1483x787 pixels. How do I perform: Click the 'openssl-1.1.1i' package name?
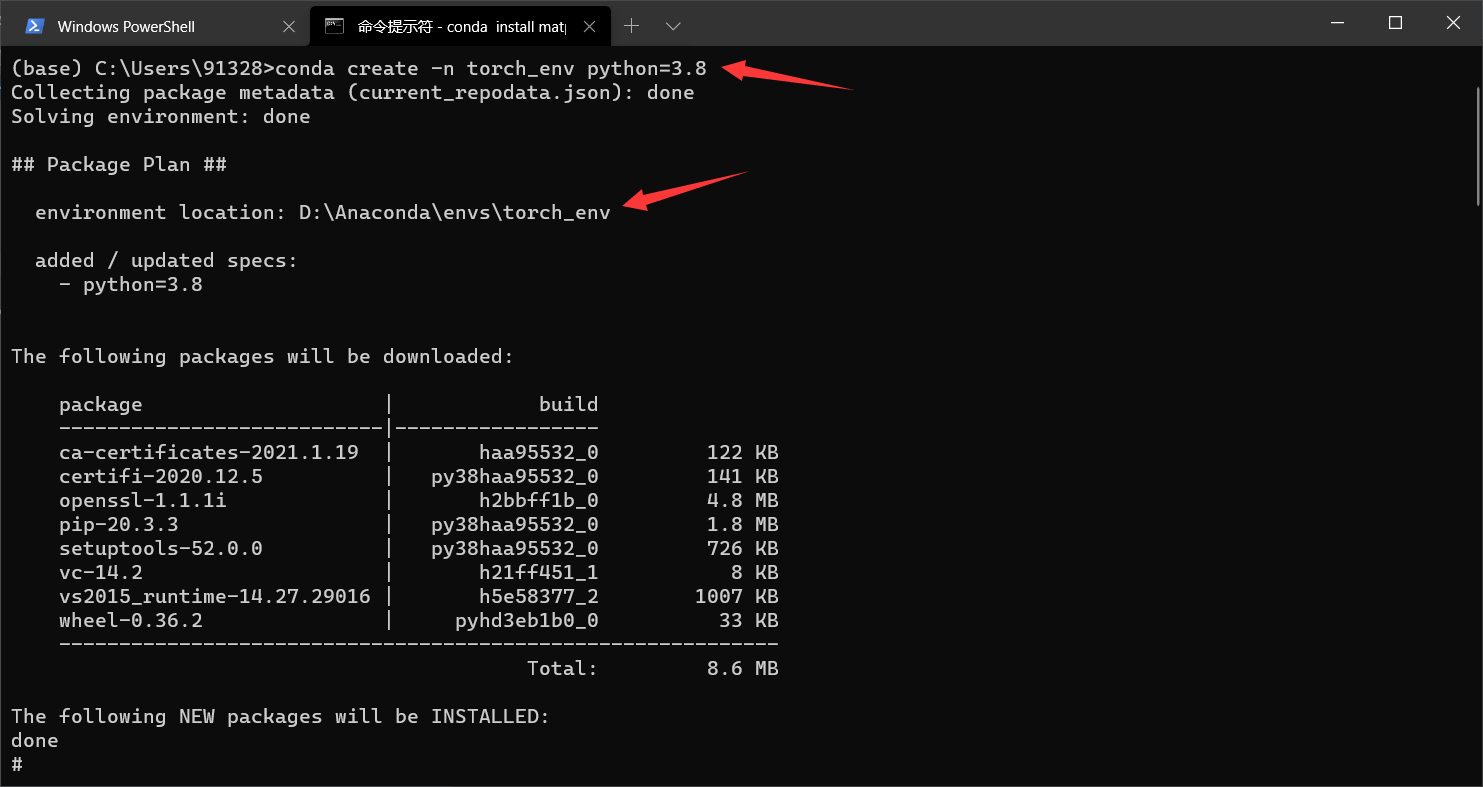[143, 501]
